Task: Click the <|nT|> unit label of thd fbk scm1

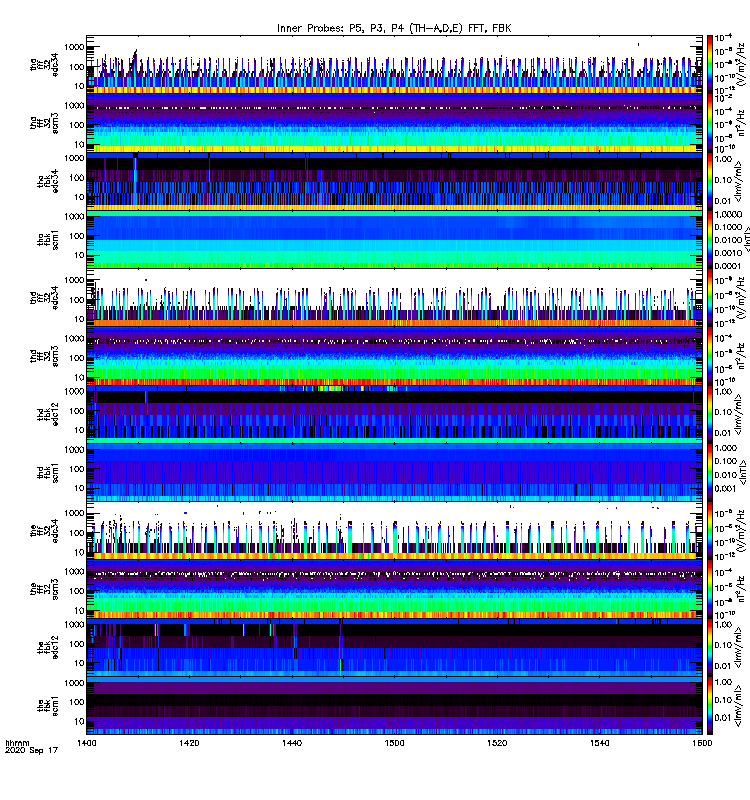Action: coord(742,472)
